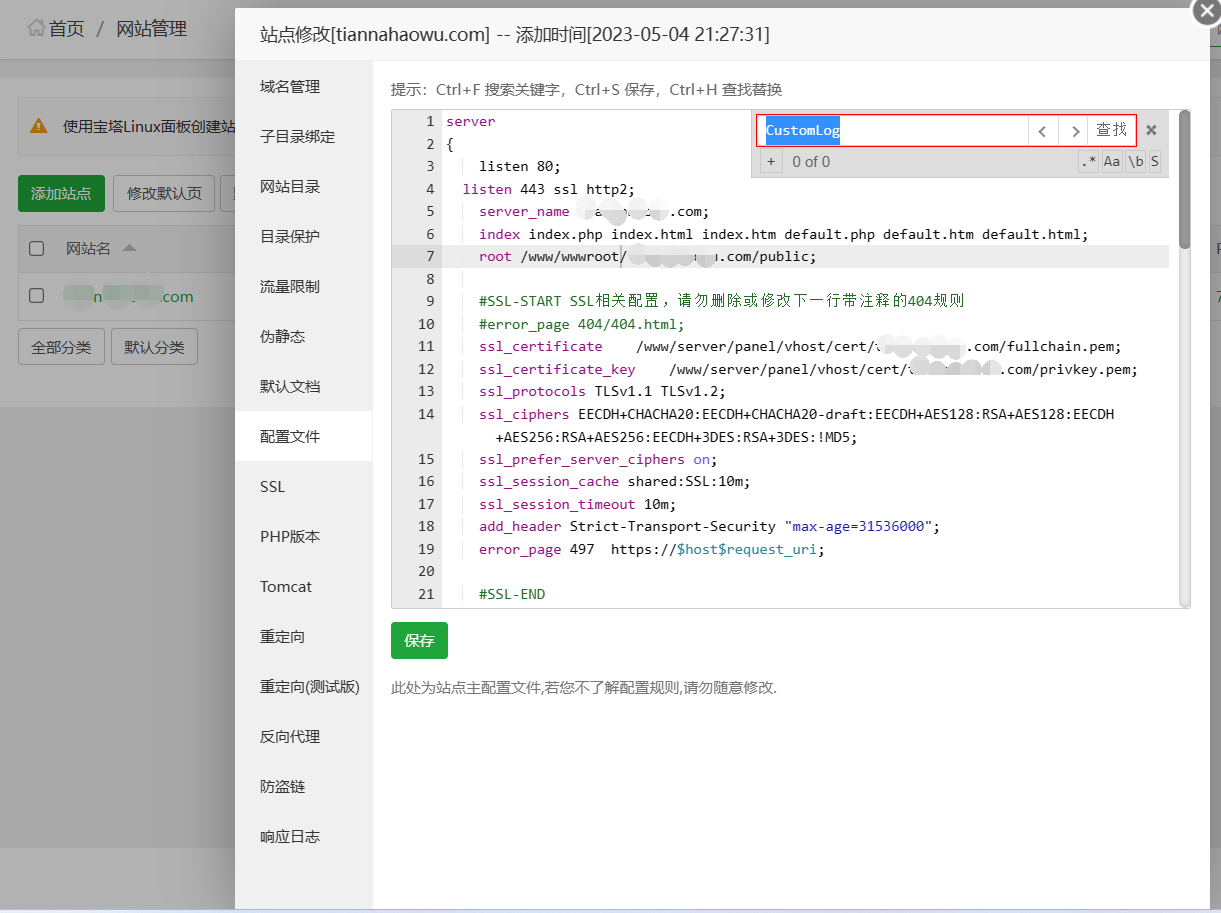Click 网站管理 in the breadcrumb
Image resolution: width=1221 pixels, height=913 pixels.
tap(152, 29)
